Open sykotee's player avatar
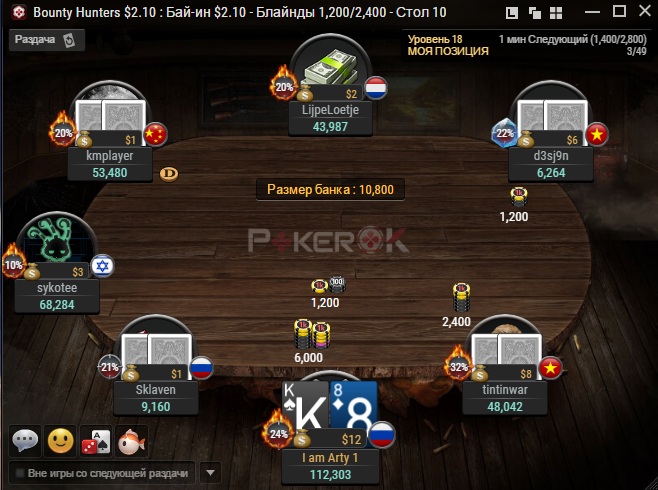This screenshot has width=658, height=490. (x=58, y=238)
